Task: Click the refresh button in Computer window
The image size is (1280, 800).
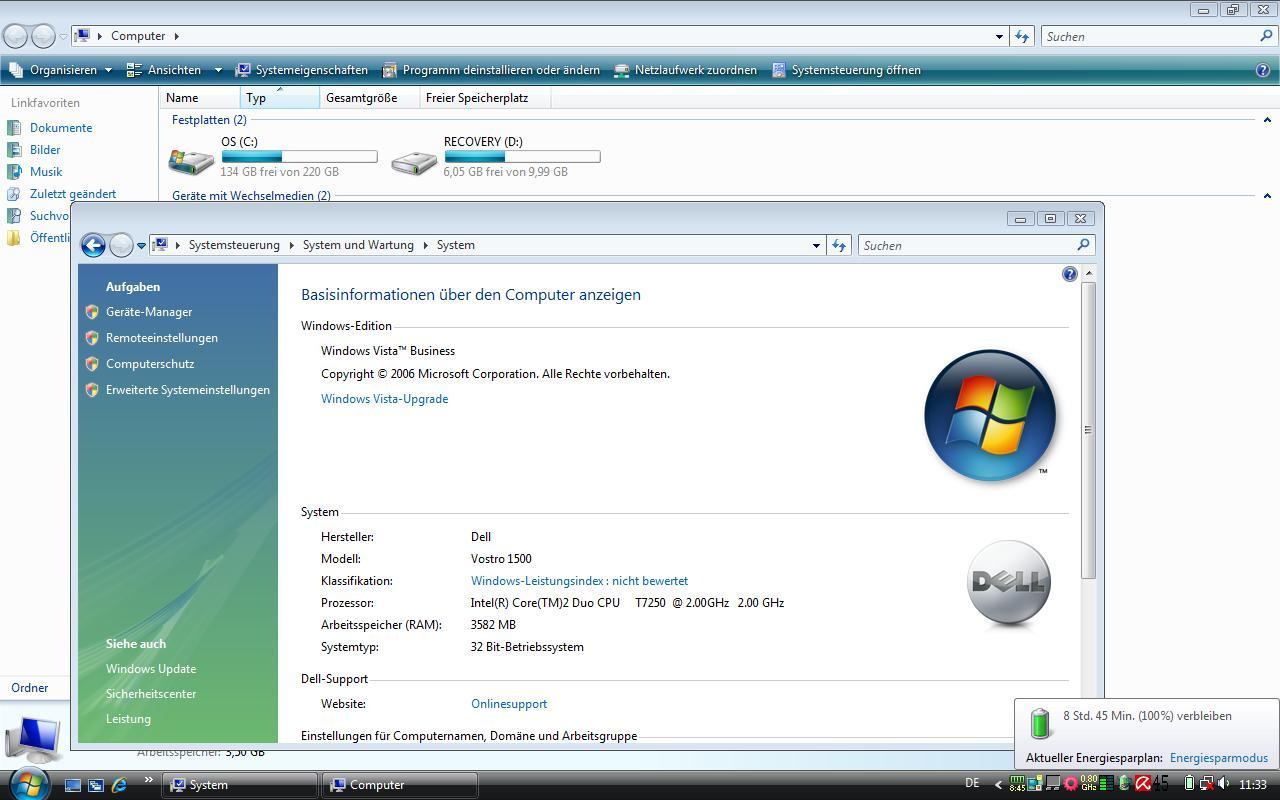Action: pyautogui.click(x=1021, y=36)
